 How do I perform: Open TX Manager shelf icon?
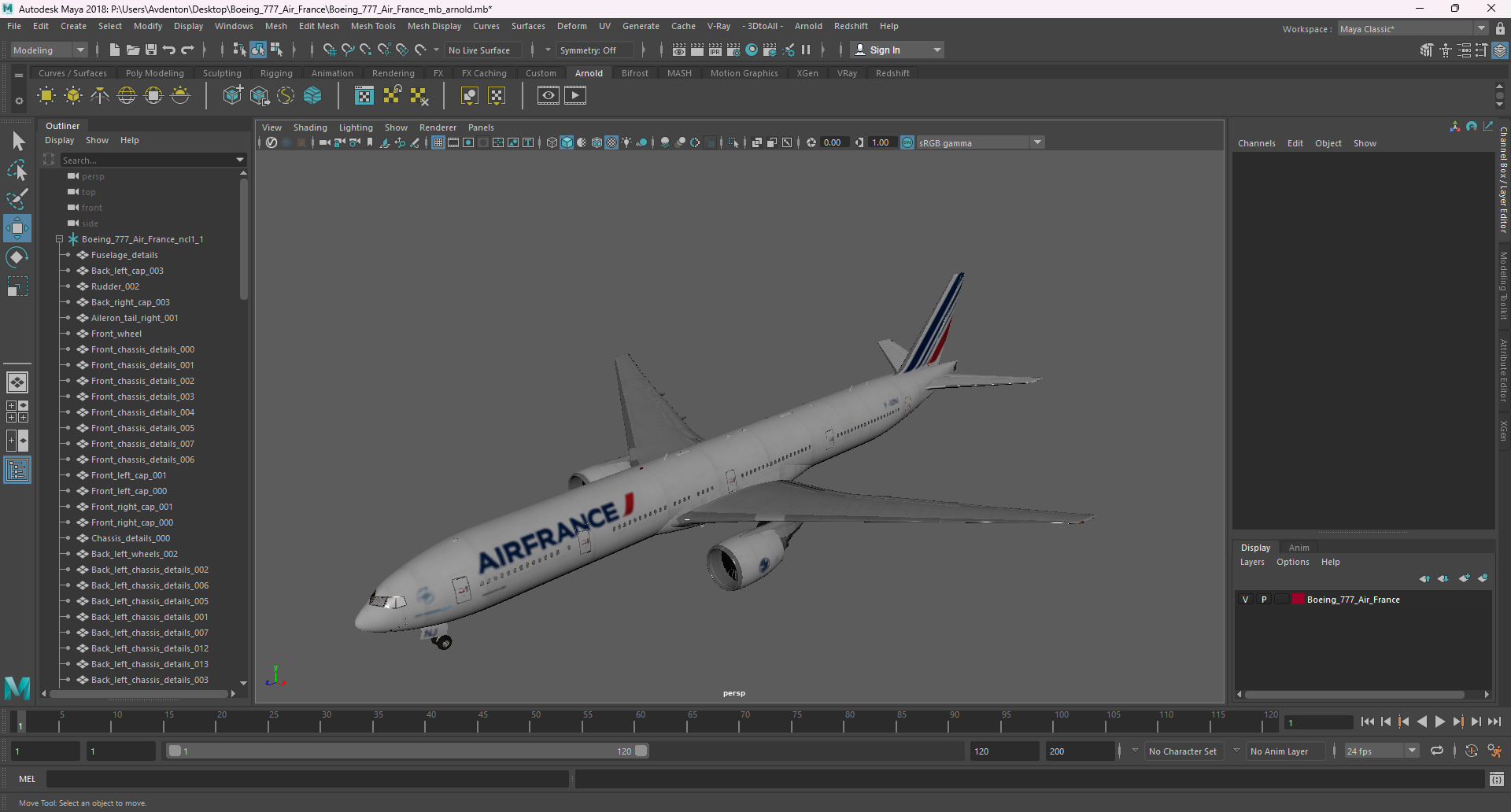tap(364, 96)
